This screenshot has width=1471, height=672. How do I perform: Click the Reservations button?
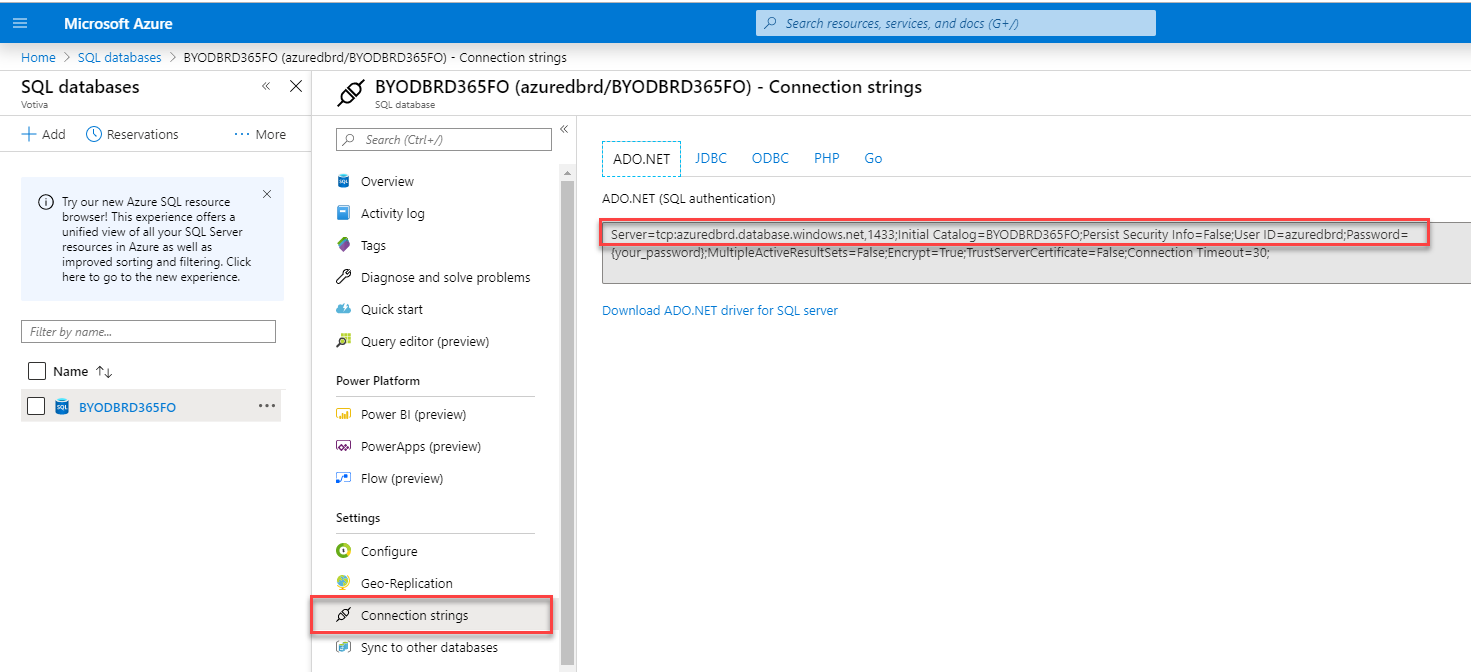[132, 134]
